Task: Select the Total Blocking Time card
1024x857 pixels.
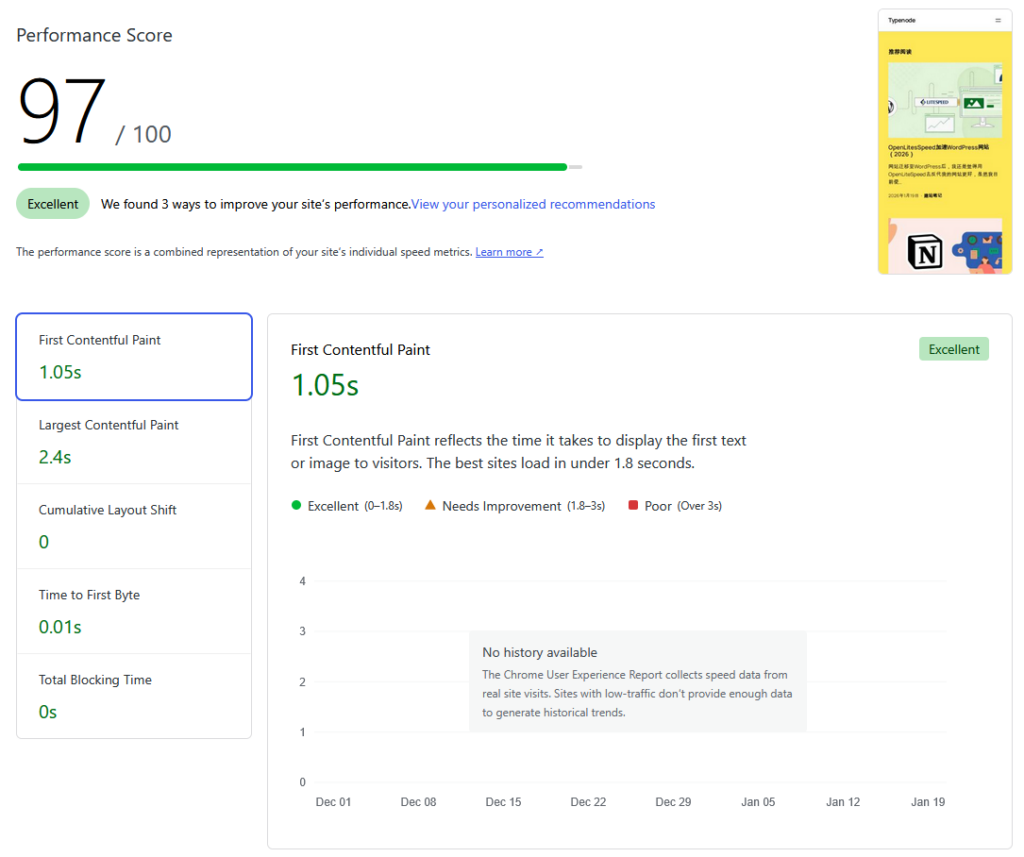Action: [133, 696]
